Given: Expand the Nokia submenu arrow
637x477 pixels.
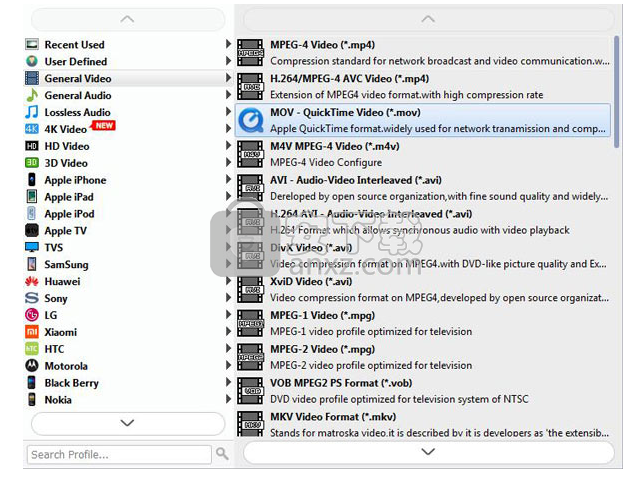Looking at the screenshot, I should (x=228, y=399).
